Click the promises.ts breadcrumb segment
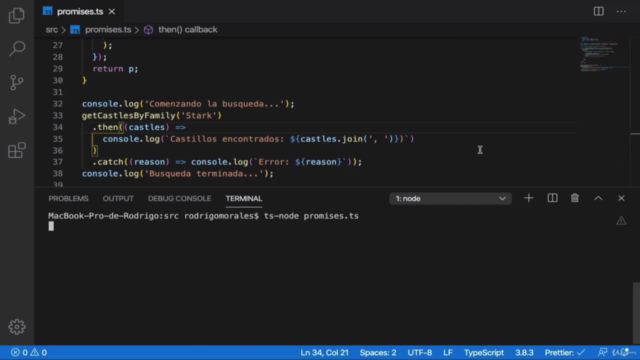This screenshot has width=640, height=360. coord(108,30)
